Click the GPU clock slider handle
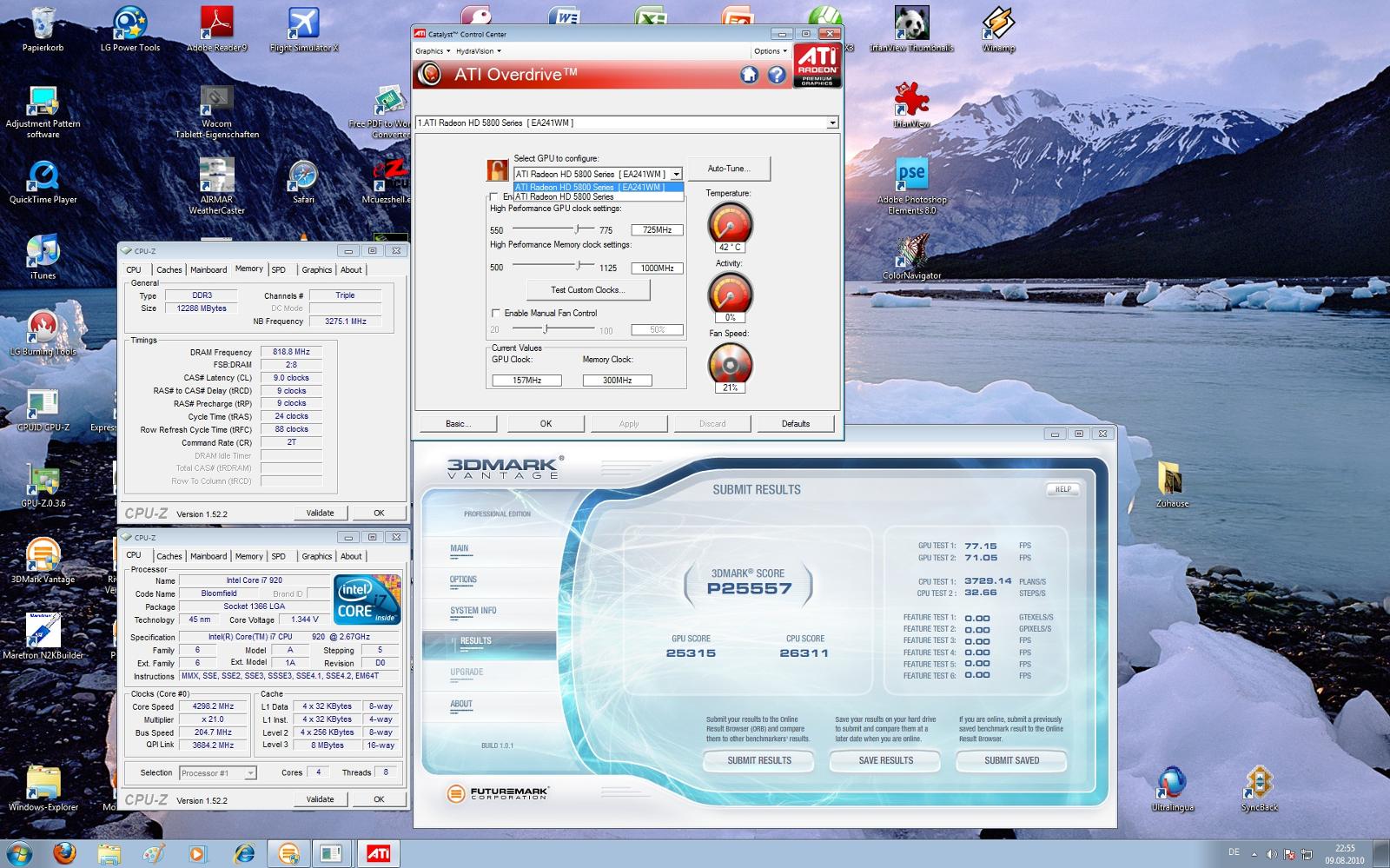Viewport: 1390px width, 868px height. [578, 229]
